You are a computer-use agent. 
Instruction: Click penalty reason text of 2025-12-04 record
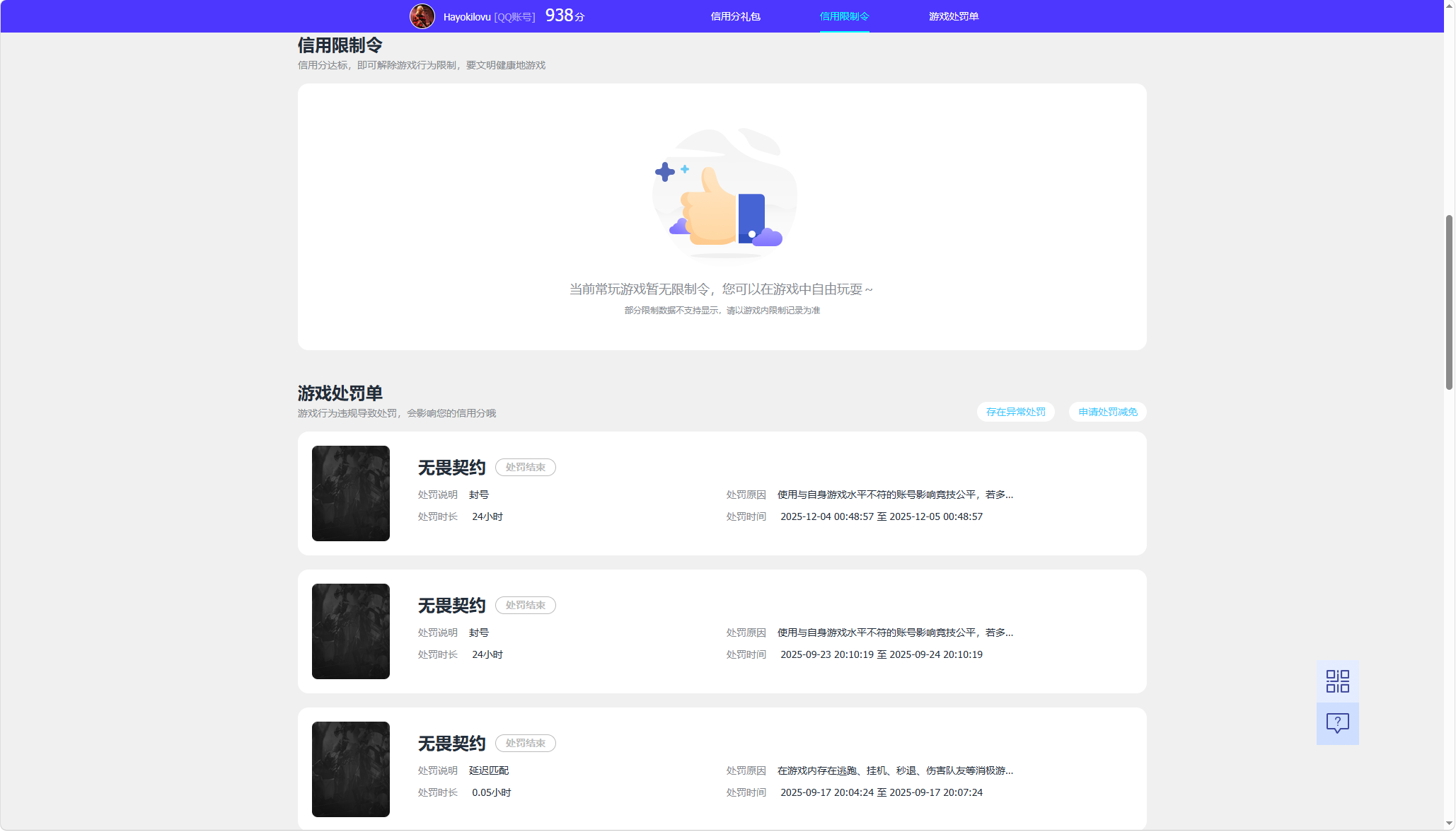895,495
